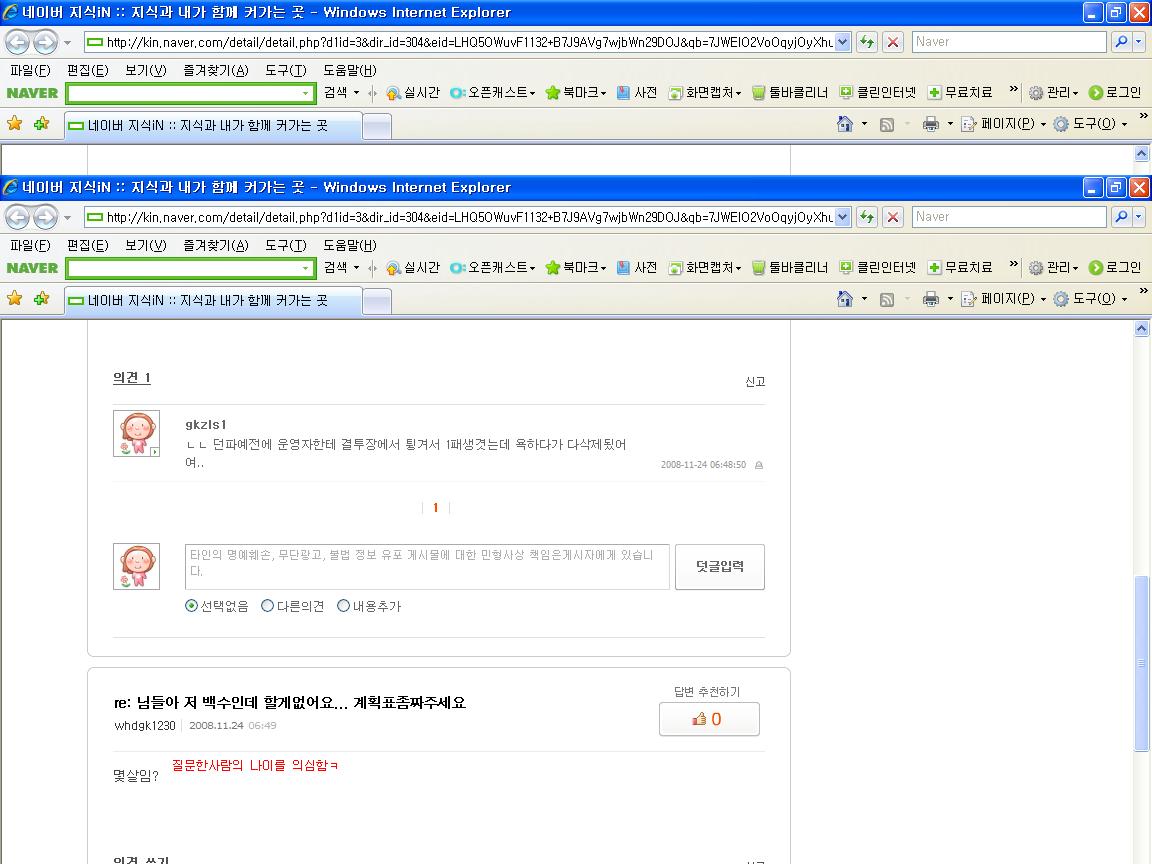This screenshot has height=864, width=1152.
Task: Click the 신고 report link
Action: 755,381
